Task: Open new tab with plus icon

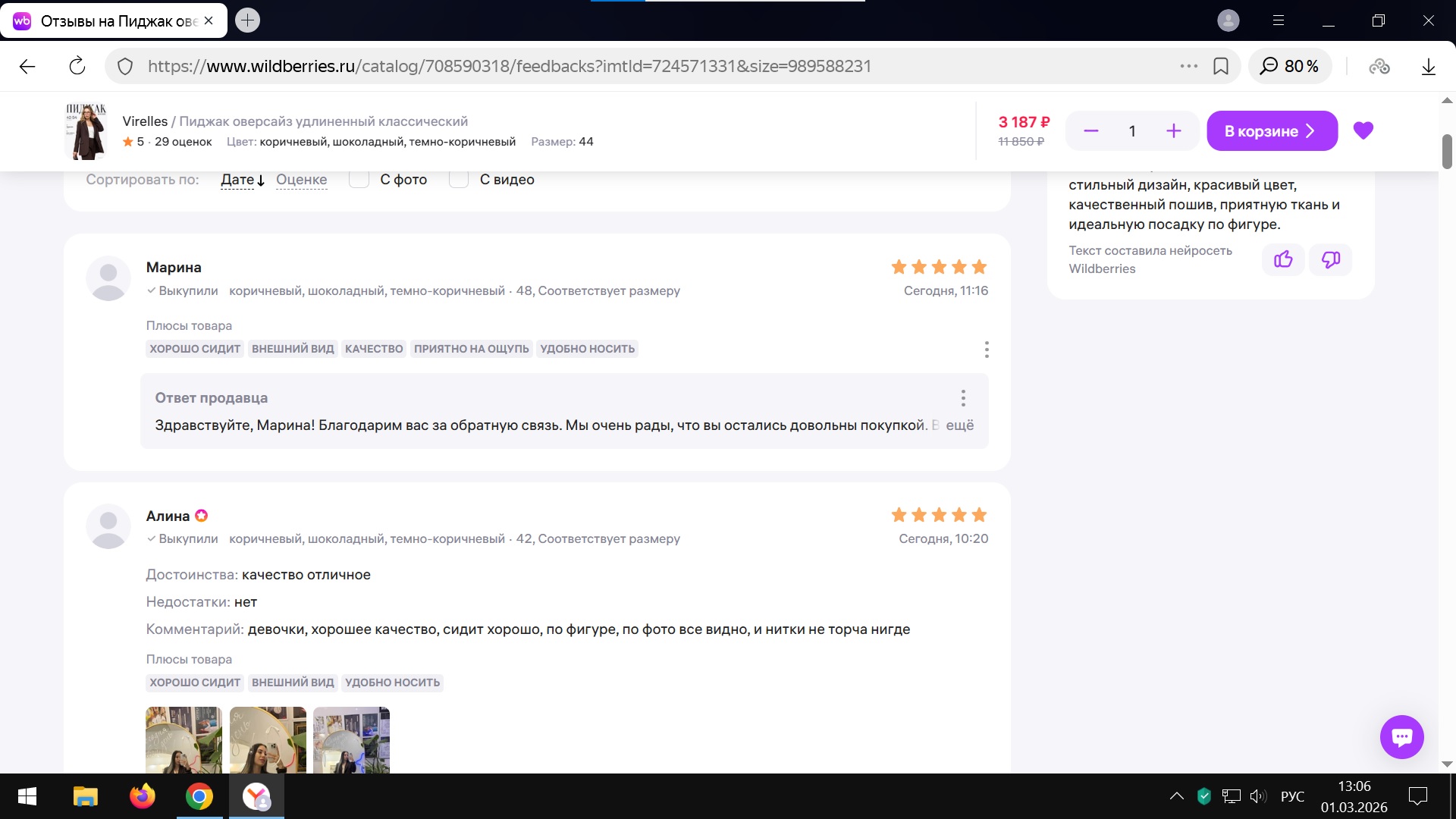Action: click(x=247, y=20)
